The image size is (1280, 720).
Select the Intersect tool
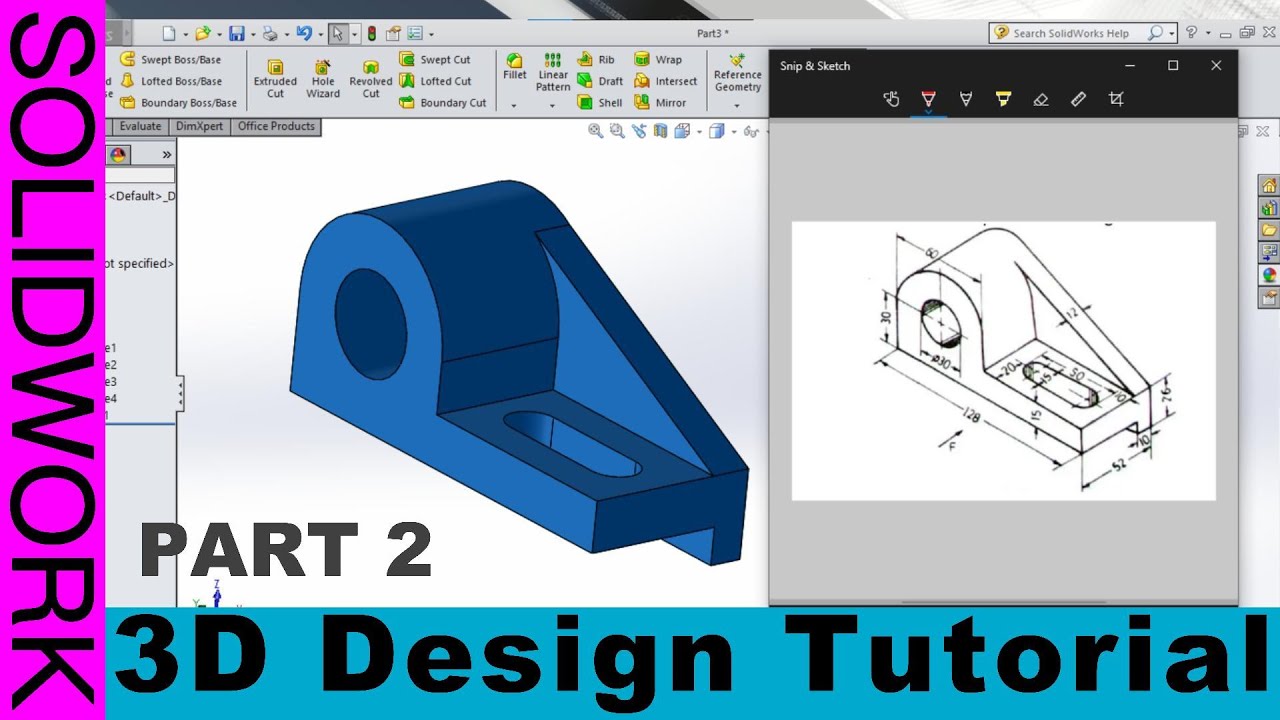point(666,81)
